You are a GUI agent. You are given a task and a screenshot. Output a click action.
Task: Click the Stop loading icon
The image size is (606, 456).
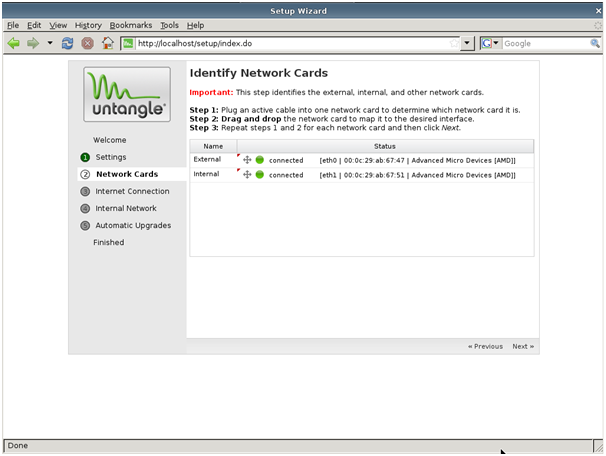point(87,43)
